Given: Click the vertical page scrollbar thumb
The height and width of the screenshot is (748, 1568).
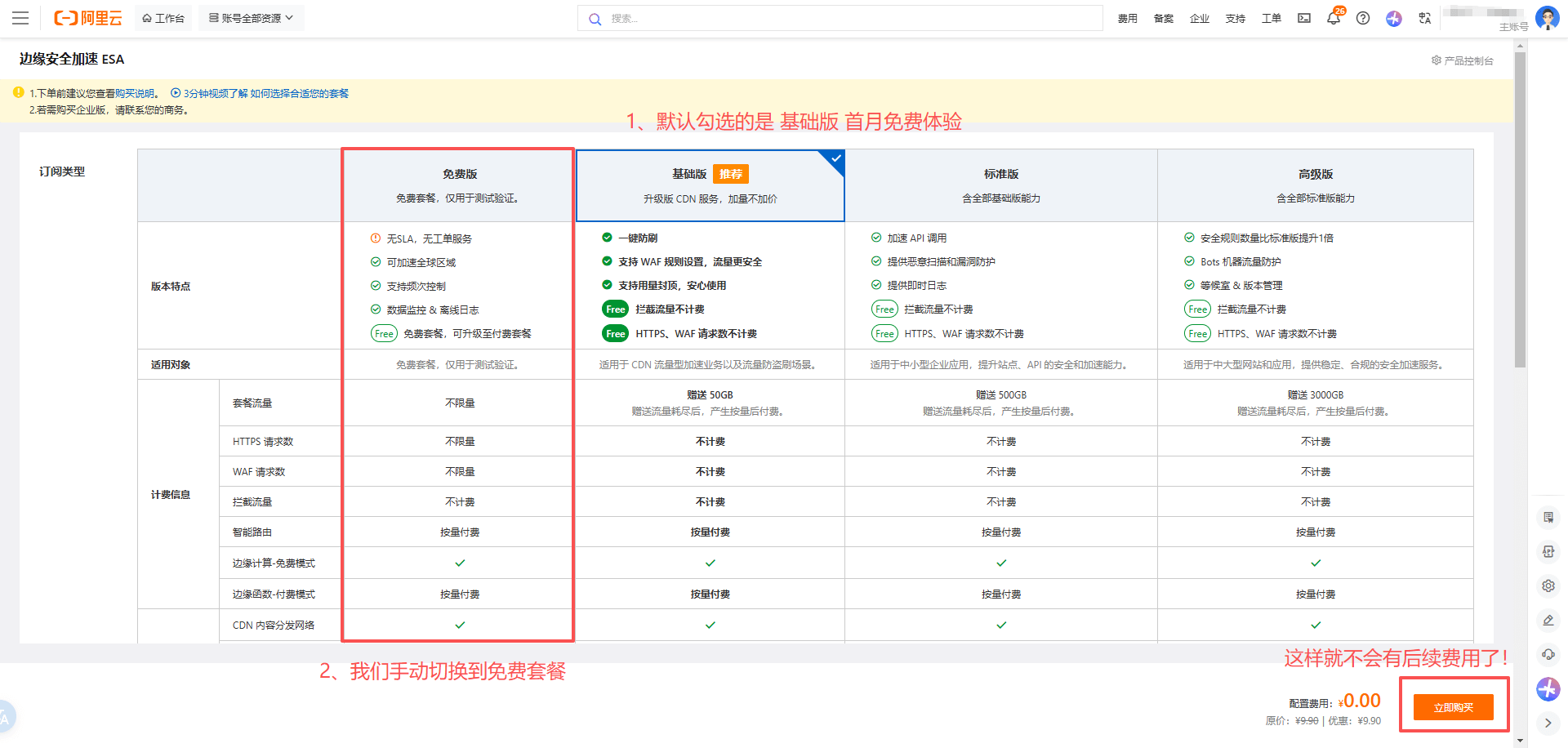Looking at the screenshot, I should point(1519,212).
